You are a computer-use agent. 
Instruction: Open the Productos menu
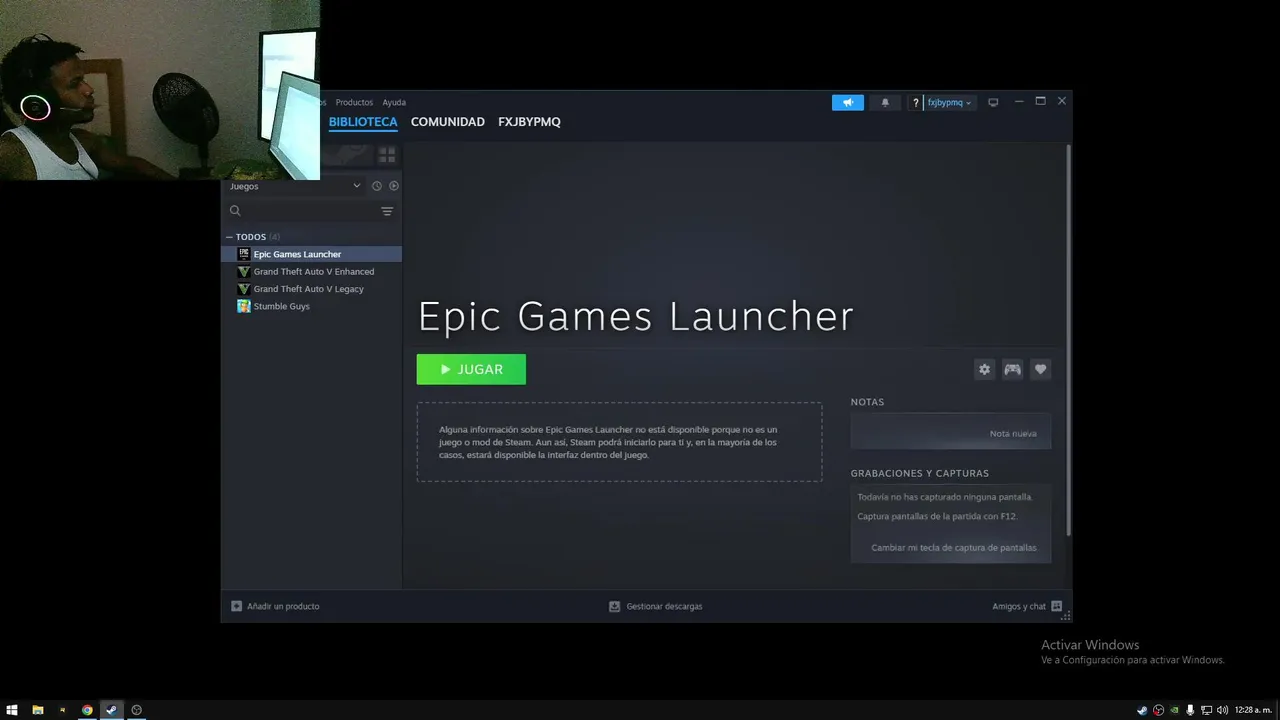354,102
